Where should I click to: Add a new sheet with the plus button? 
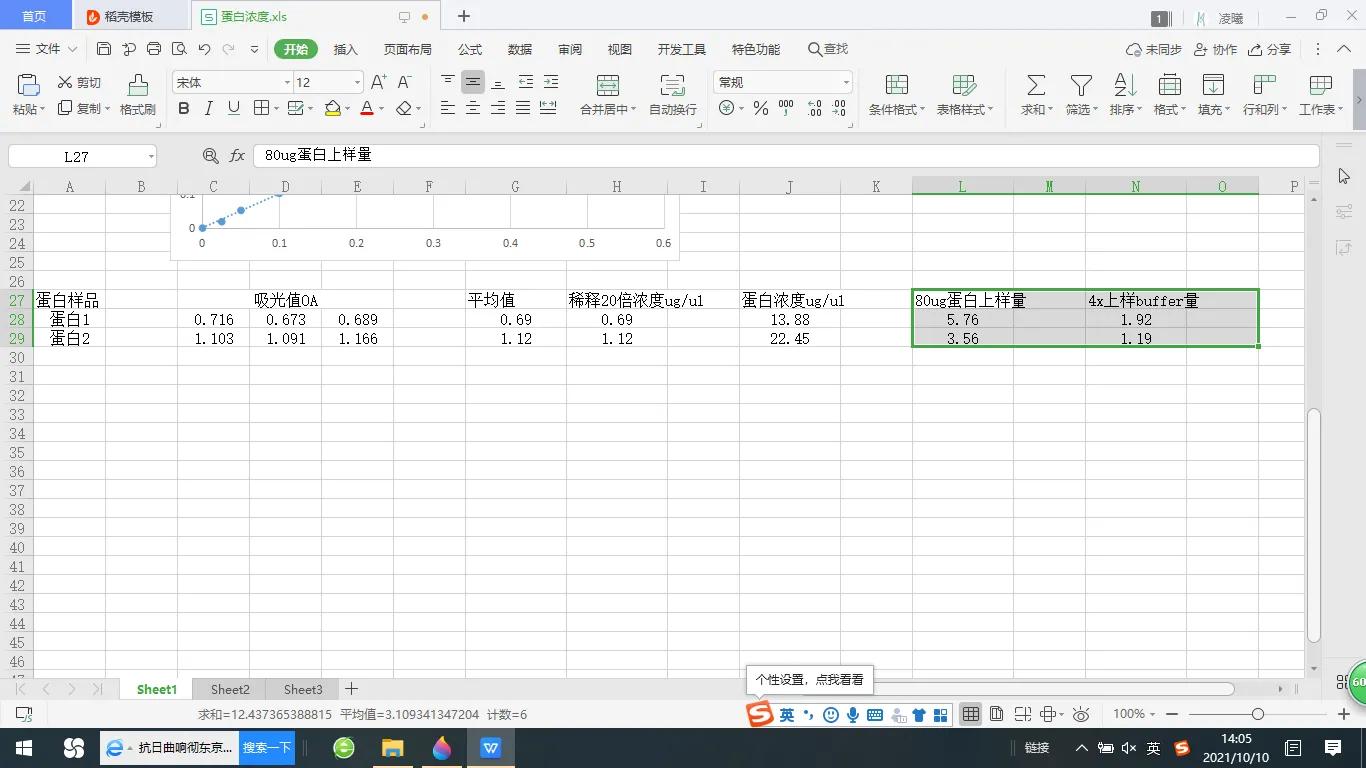click(351, 689)
